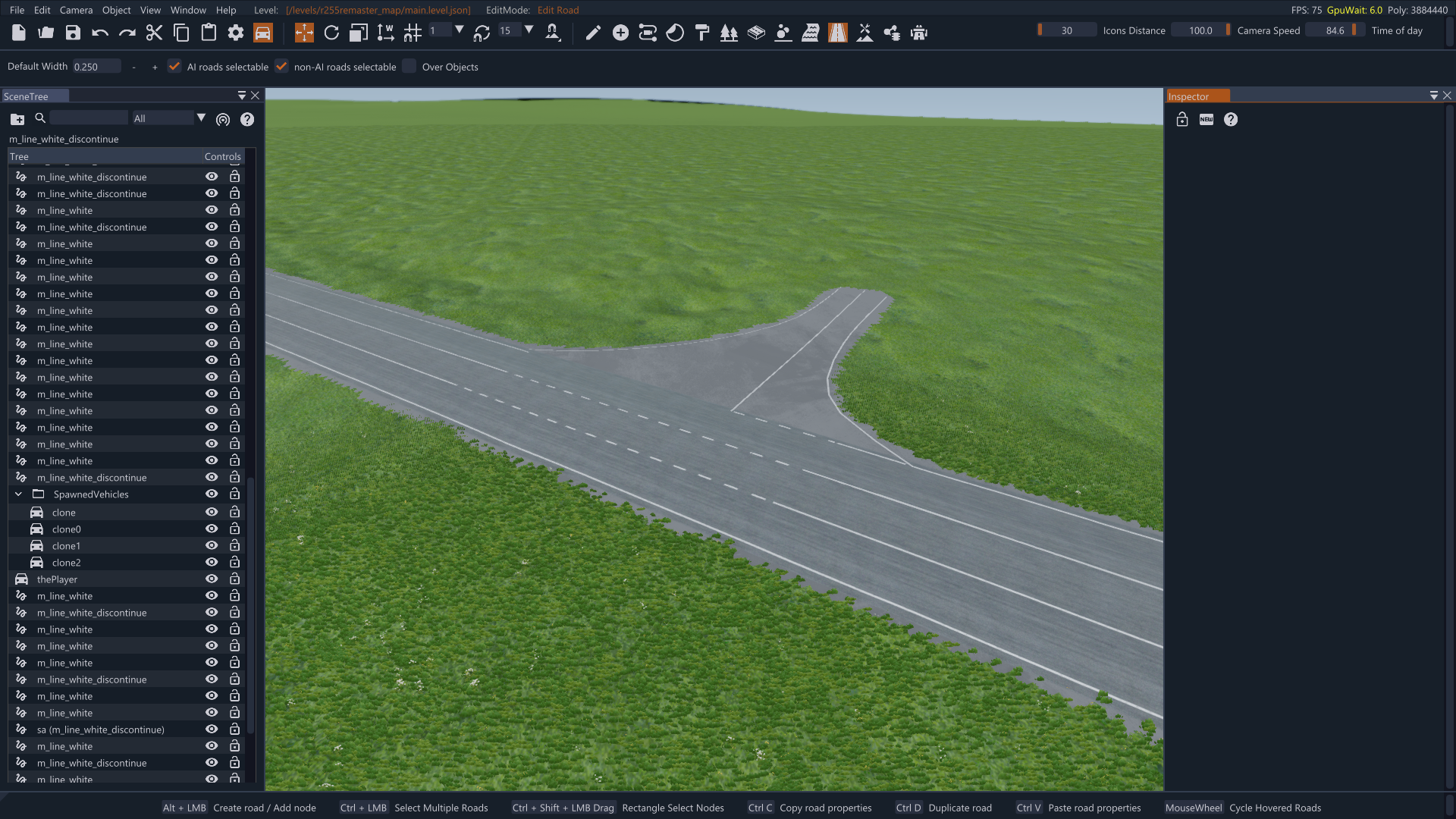Enable the Over Objects checkbox

point(409,67)
